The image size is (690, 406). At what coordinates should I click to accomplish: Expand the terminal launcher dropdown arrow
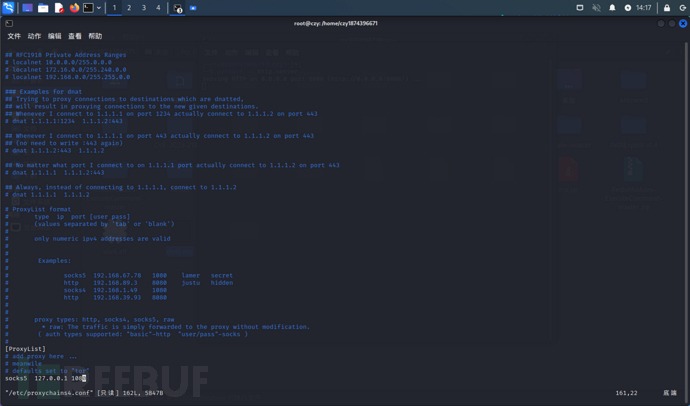coord(99,8)
